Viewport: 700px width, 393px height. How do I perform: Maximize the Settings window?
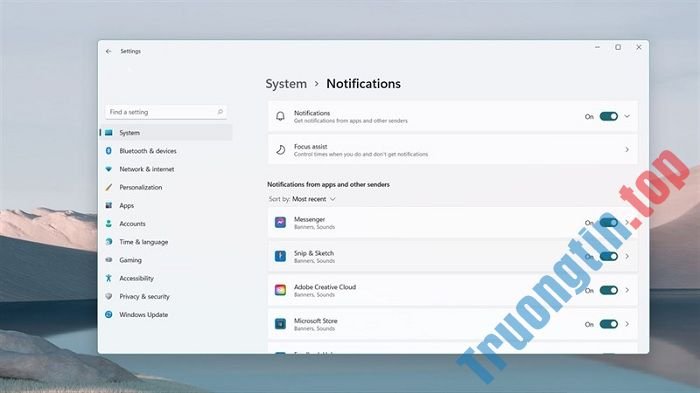pyautogui.click(x=618, y=47)
